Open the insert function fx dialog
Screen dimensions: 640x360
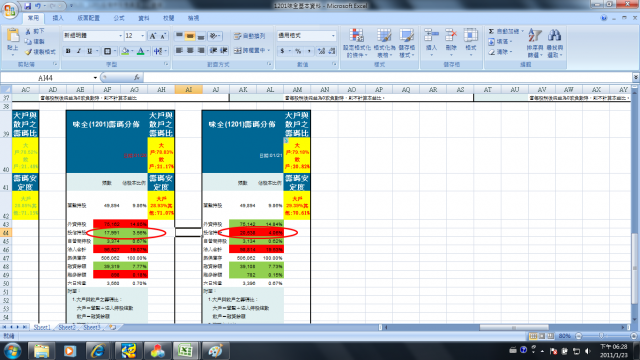point(136,77)
